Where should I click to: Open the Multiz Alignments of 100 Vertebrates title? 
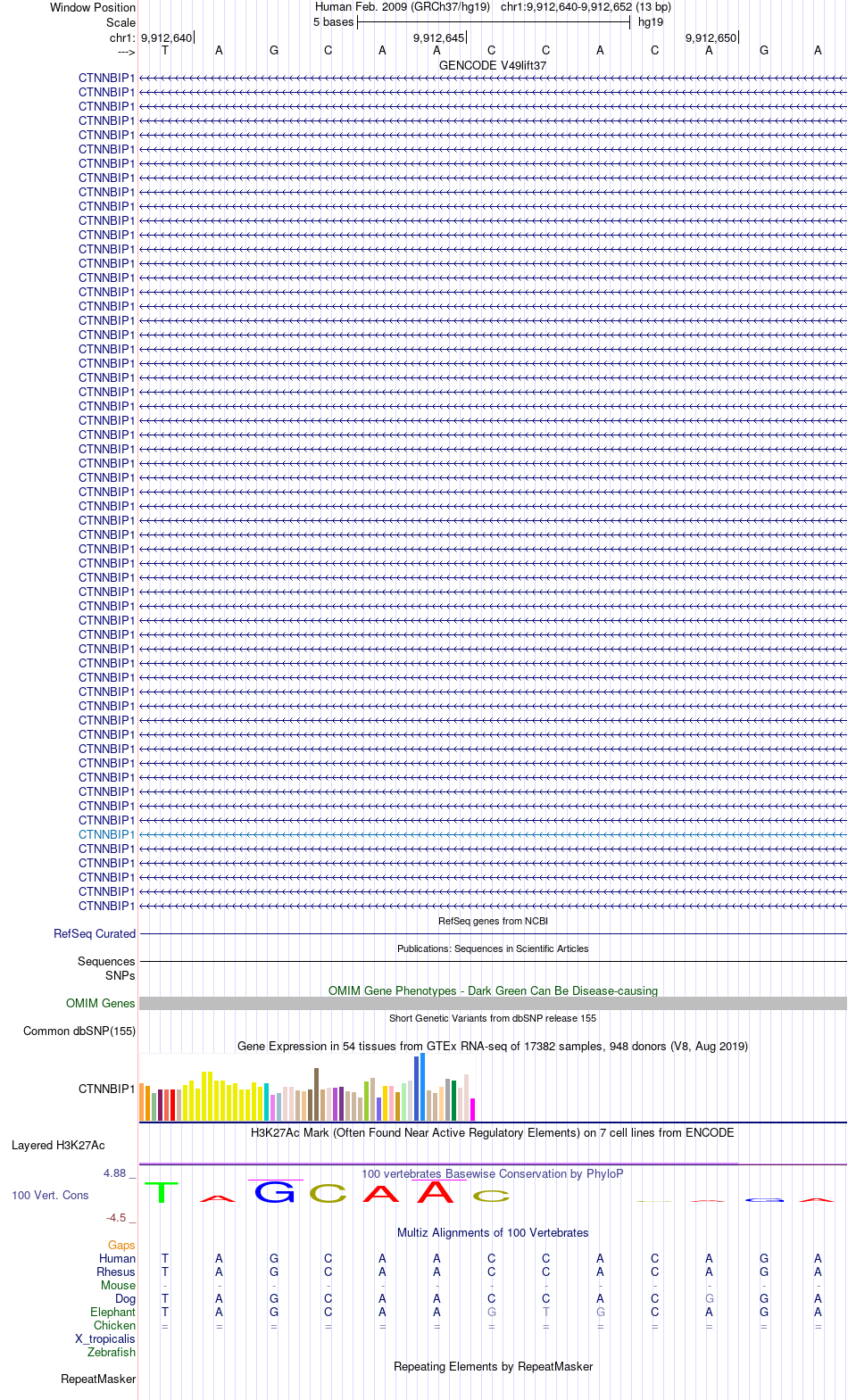click(493, 1232)
